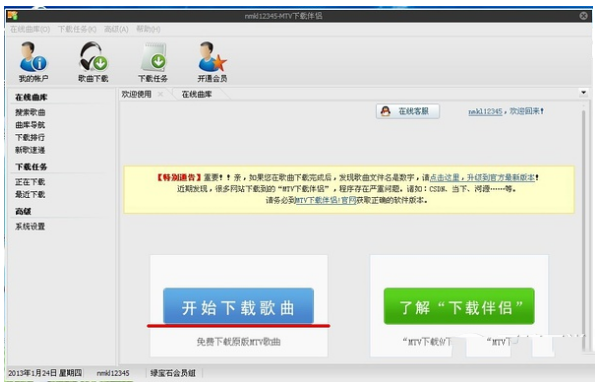The width and height of the screenshot is (595, 385).
Task: Click the 下载任务 sidebar section header
Action: pyautogui.click(x=31, y=167)
